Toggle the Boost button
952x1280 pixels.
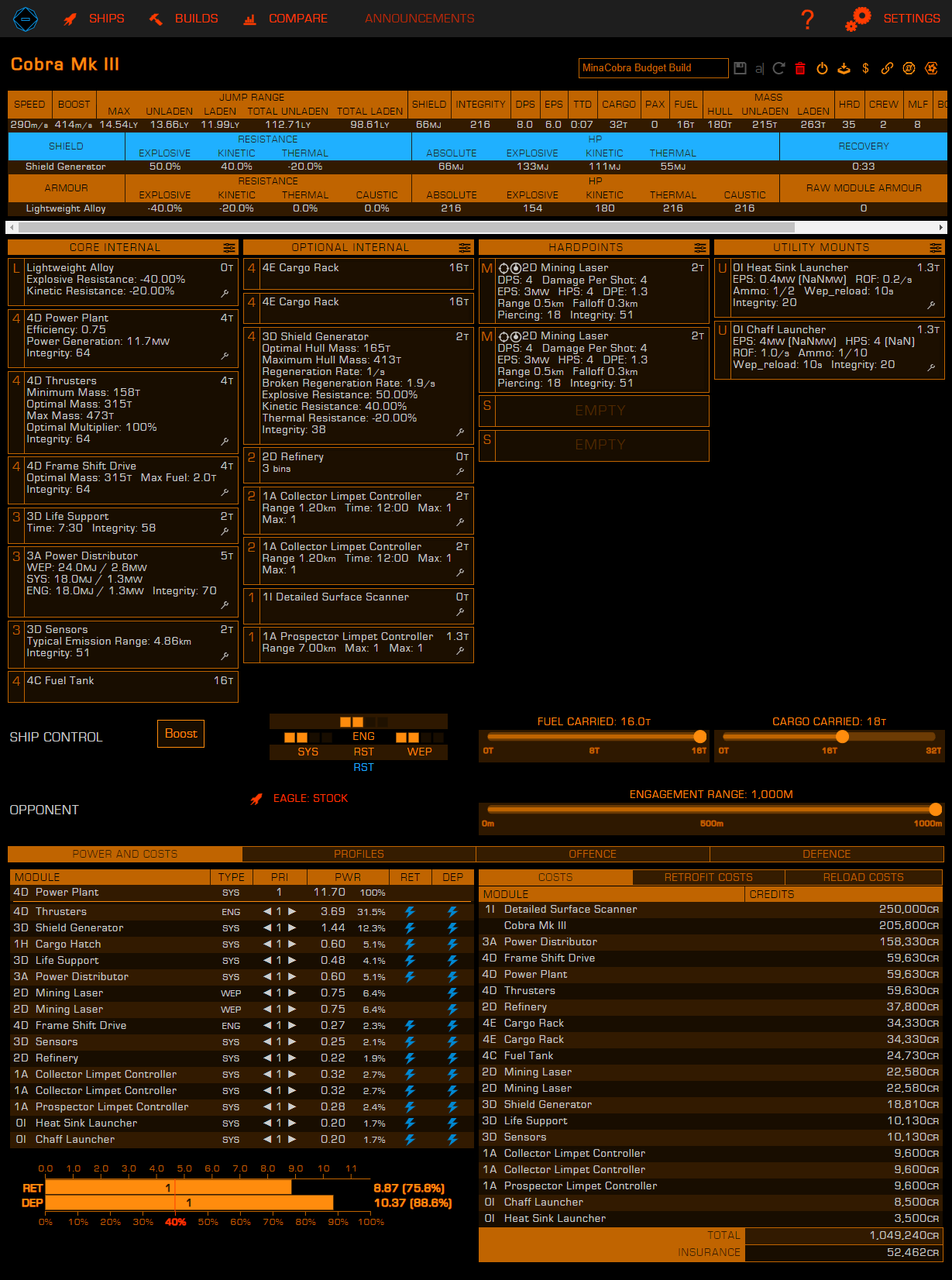(181, 734)
